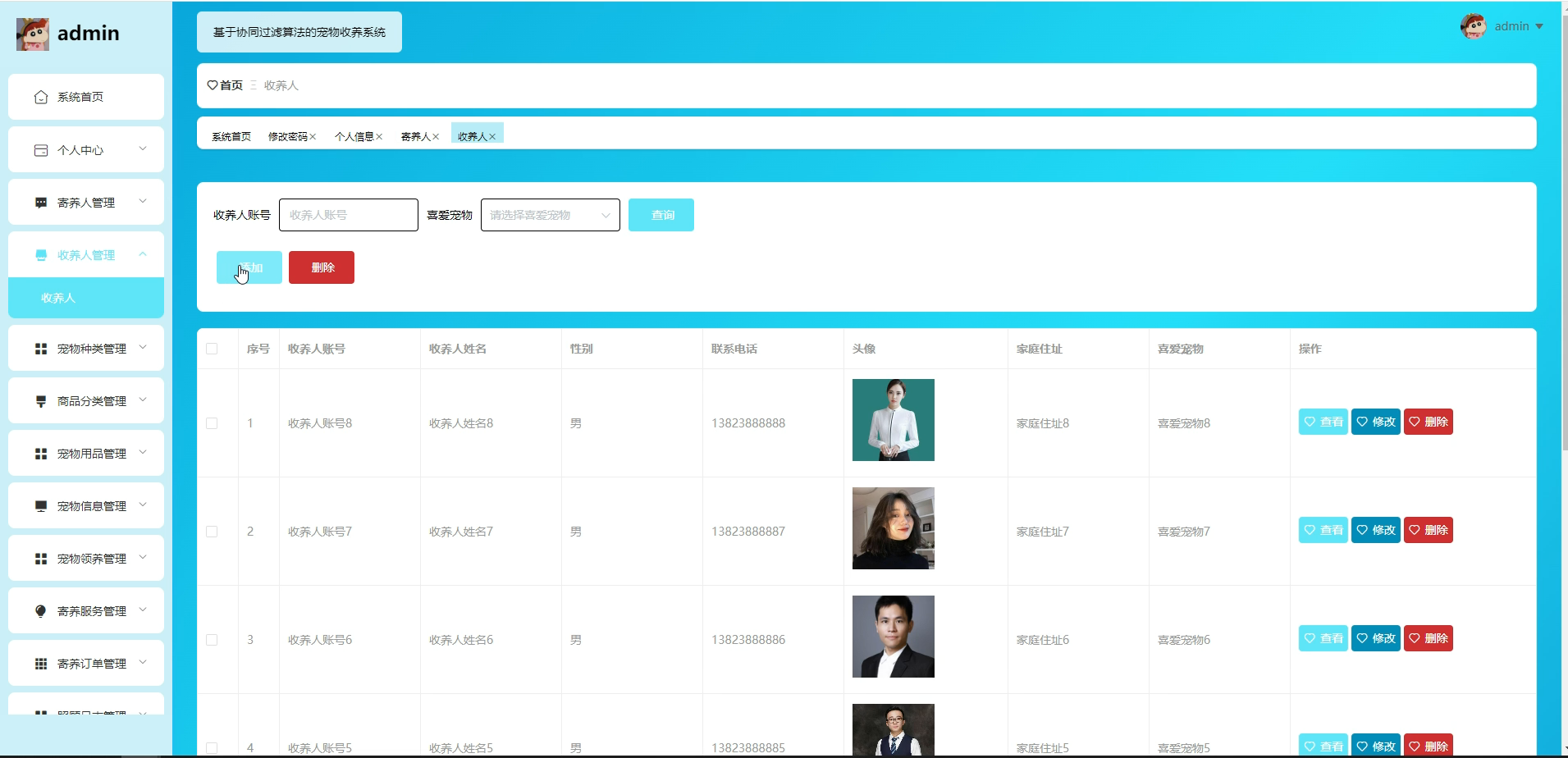Expand the 宠物信息管理 sidebar menu
The width and height of the screenshot is (1568, 758).
click(143, 505)
